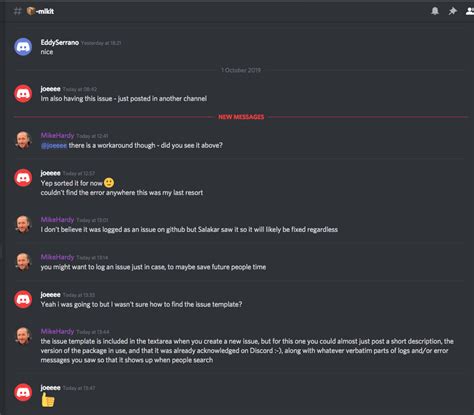Open notification bell settings

coord(435,11)
